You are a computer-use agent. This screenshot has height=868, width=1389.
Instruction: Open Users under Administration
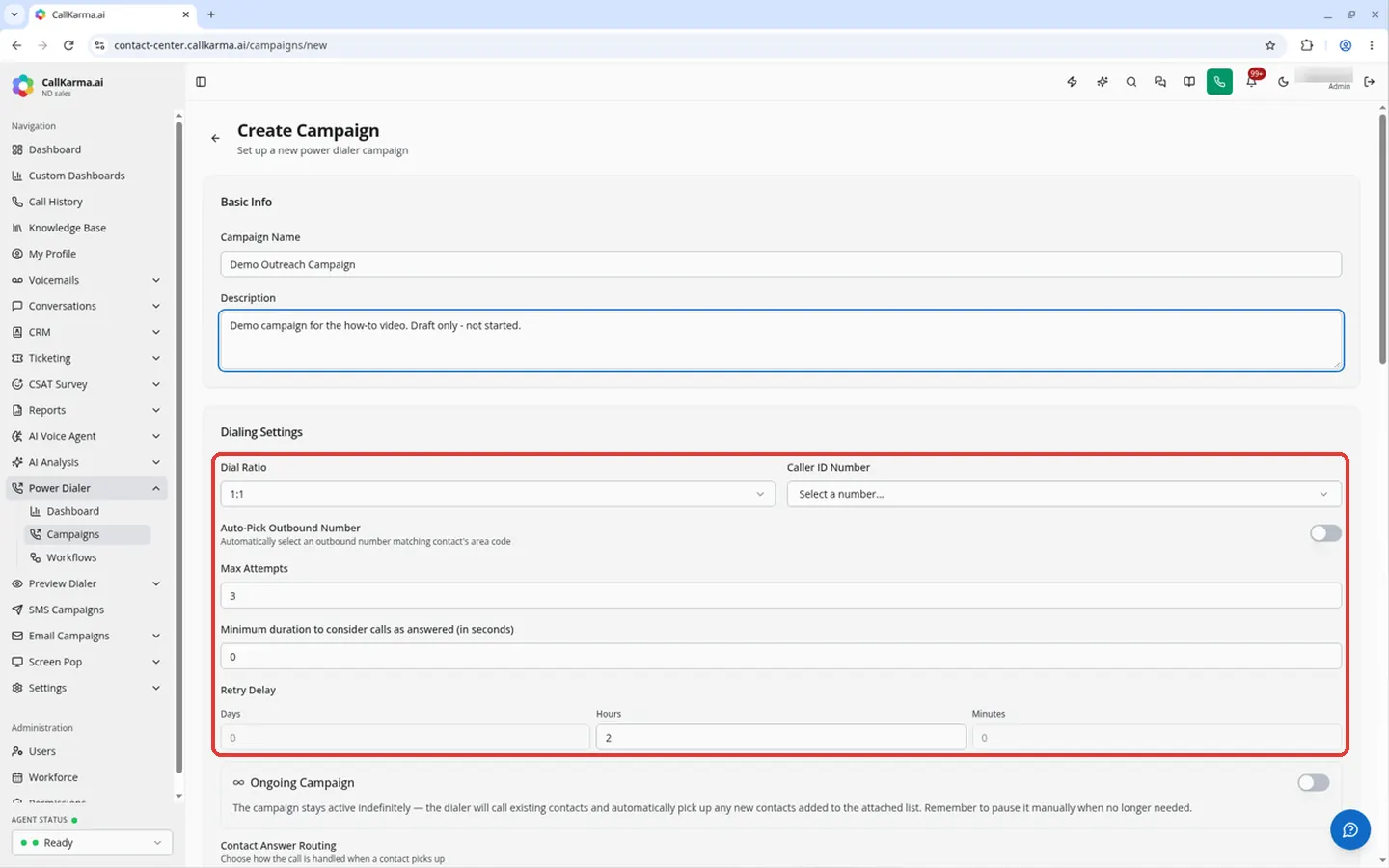point(85,751)
